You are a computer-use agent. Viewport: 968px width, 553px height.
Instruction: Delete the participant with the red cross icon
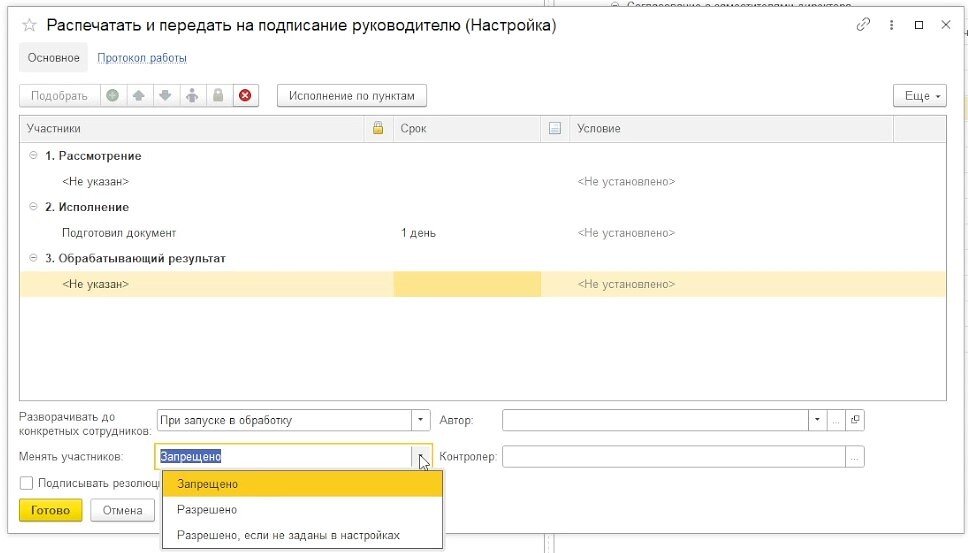point(245,96)
